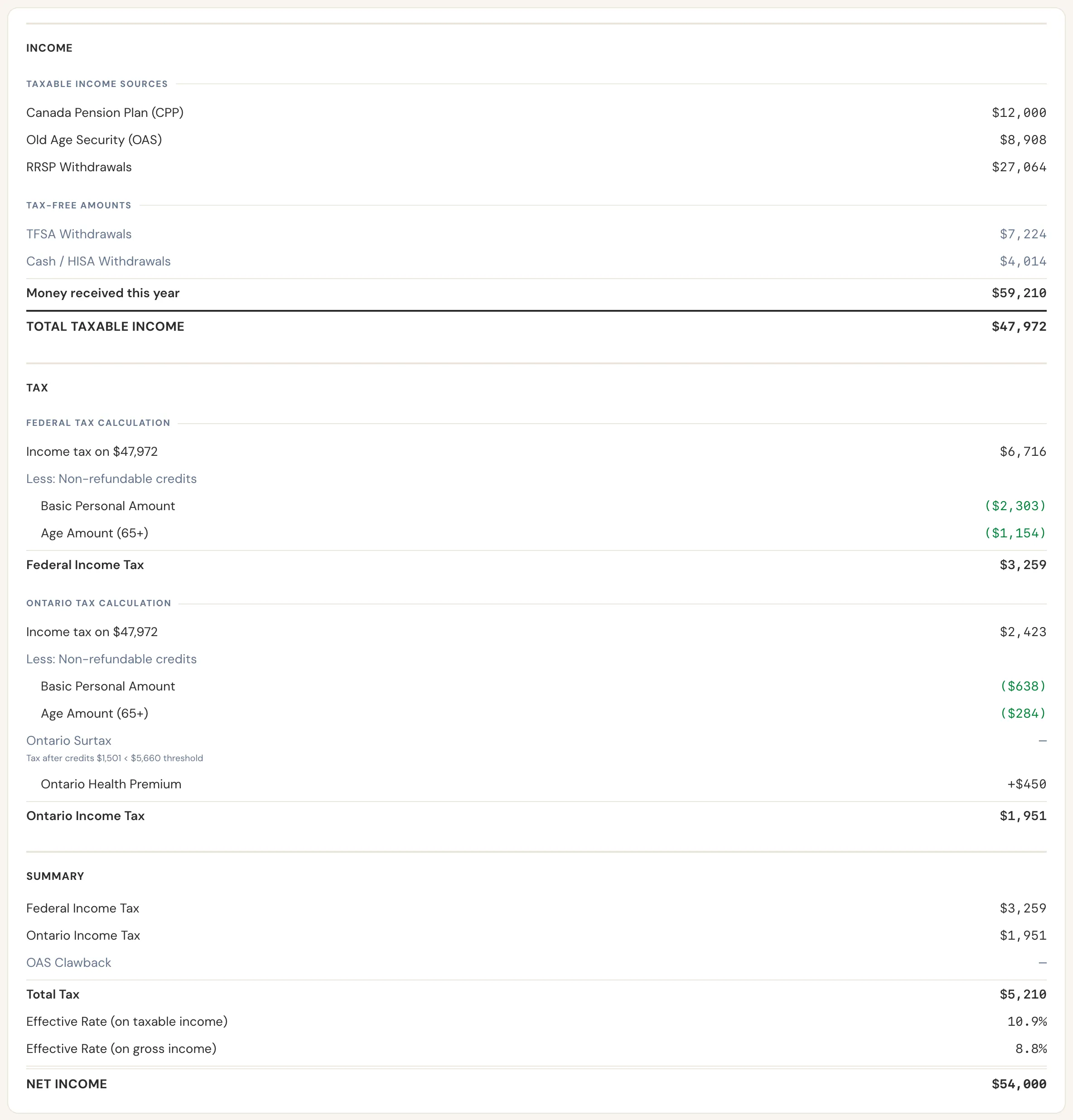This screenshot has width=1073, height=1120.
Task: Click the Canada Pension Plan (CPP) row label
Action: pos(105,112)
